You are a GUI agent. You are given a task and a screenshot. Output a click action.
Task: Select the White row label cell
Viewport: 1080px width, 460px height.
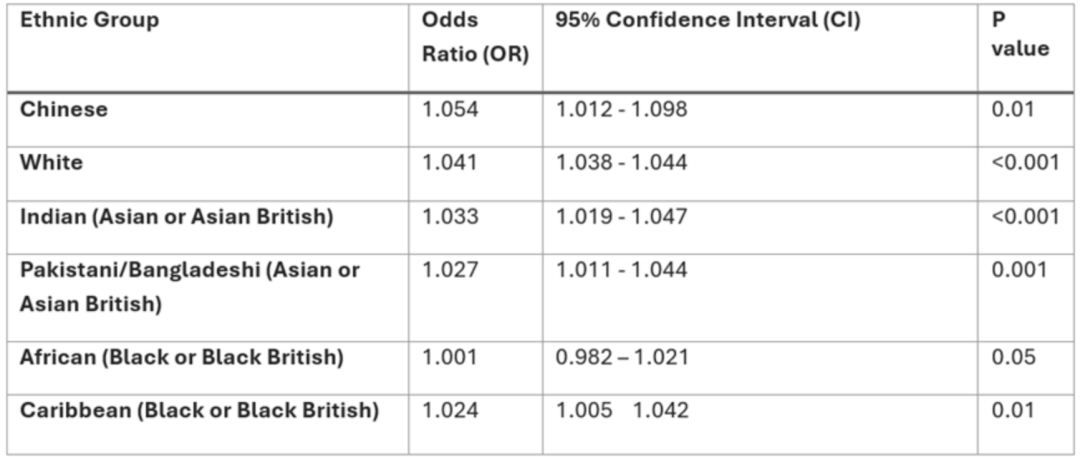207,174
